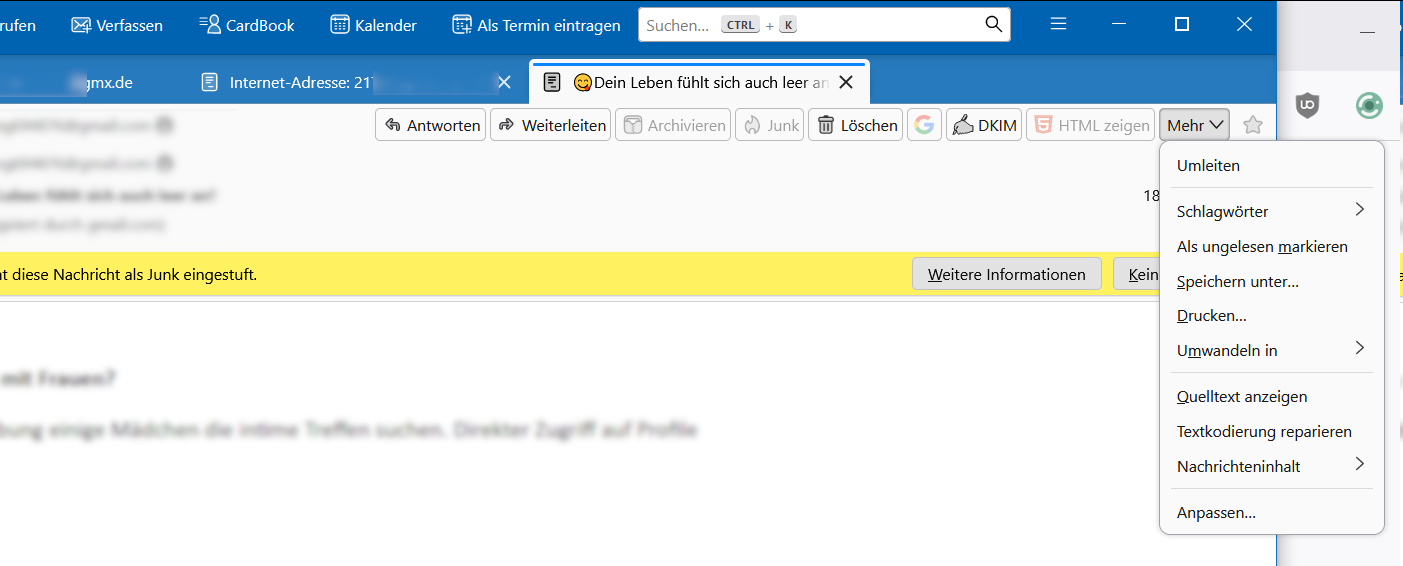The height and width of the screenshot is (566, 1403).
Task: Choose Quelltext anzeigen from menu
Action: pos(1242,396)
